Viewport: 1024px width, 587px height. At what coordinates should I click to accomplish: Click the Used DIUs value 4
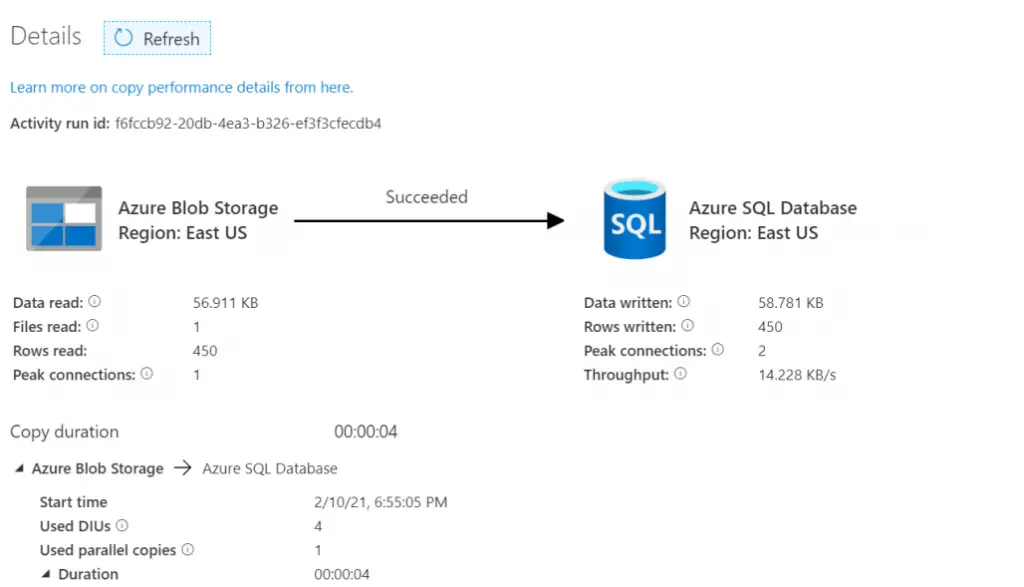coord(318,526)
